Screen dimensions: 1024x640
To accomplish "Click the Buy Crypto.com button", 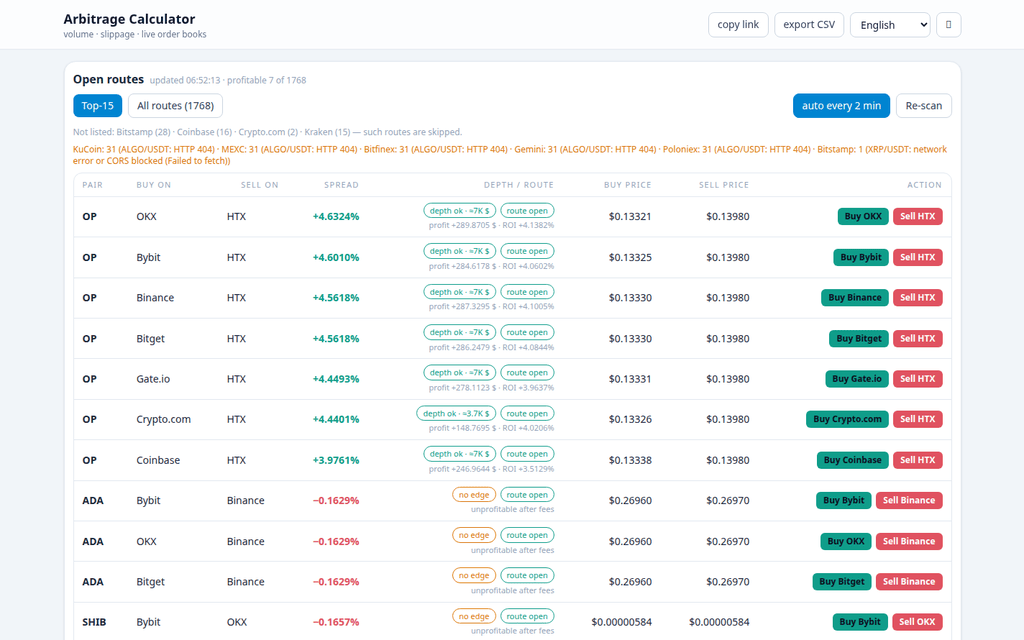I will point(847,419).
